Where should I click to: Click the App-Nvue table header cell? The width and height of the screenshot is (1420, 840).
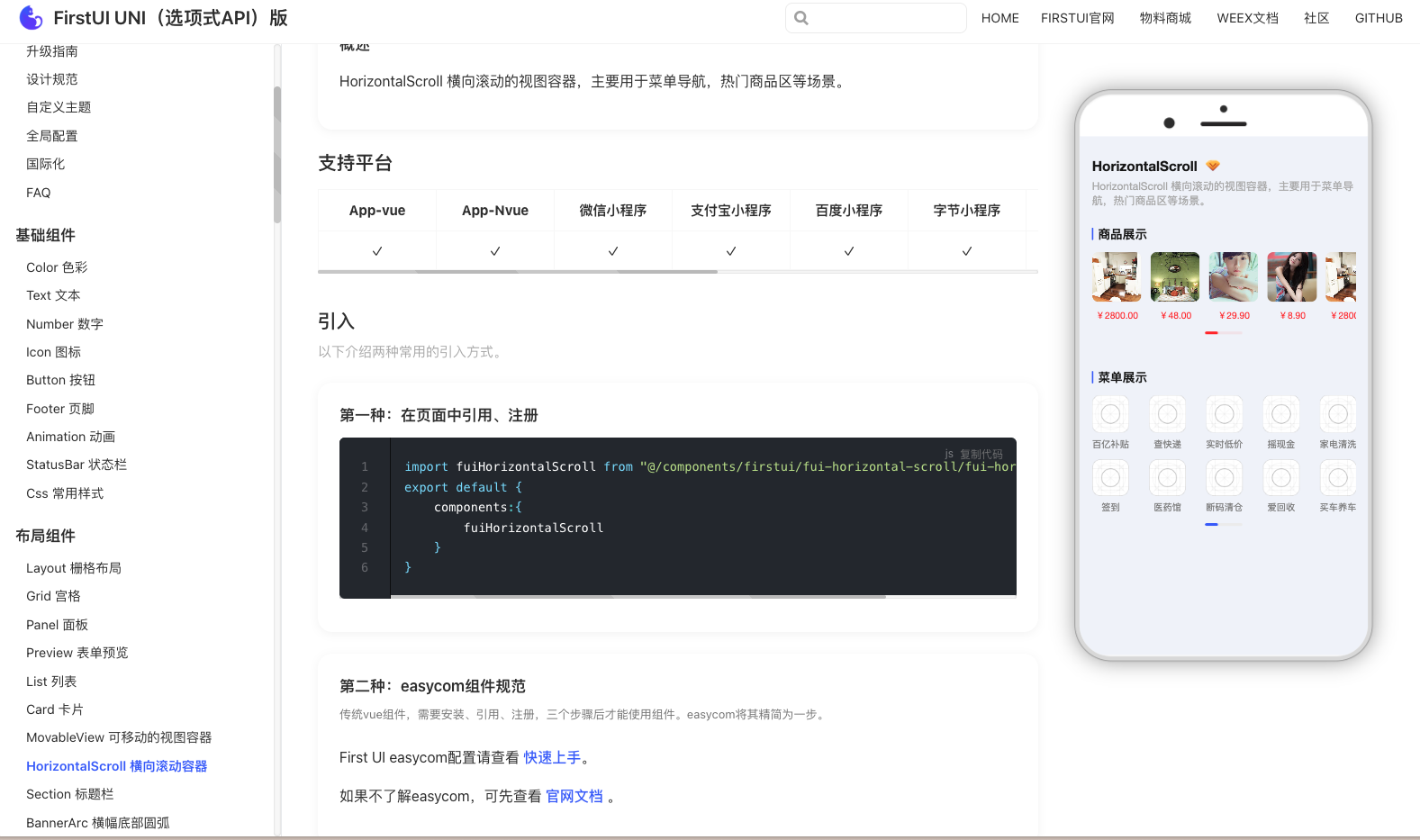pos(495,211)
